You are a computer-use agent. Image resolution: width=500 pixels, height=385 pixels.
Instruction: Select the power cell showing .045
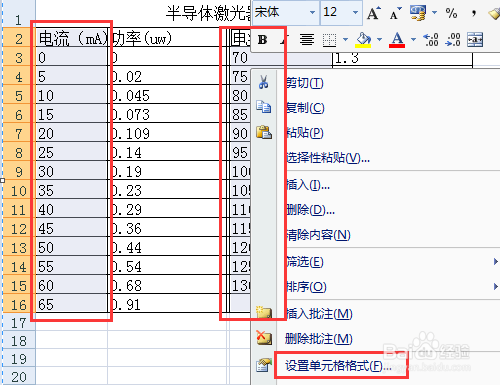pyautogui.click(x=167, y=95)
